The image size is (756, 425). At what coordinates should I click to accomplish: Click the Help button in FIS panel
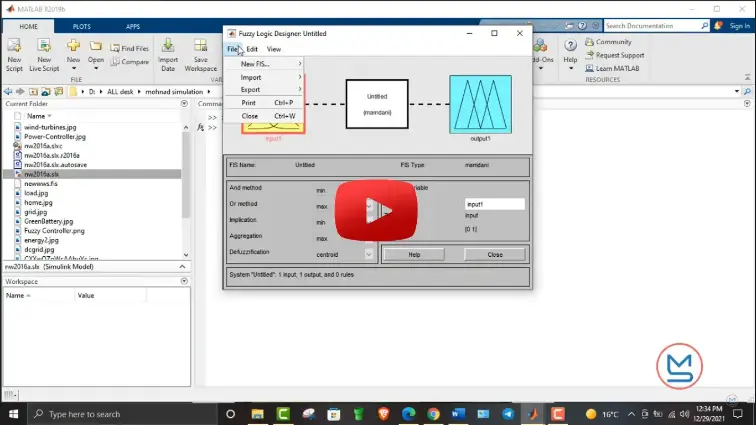[x=414, y=255]
